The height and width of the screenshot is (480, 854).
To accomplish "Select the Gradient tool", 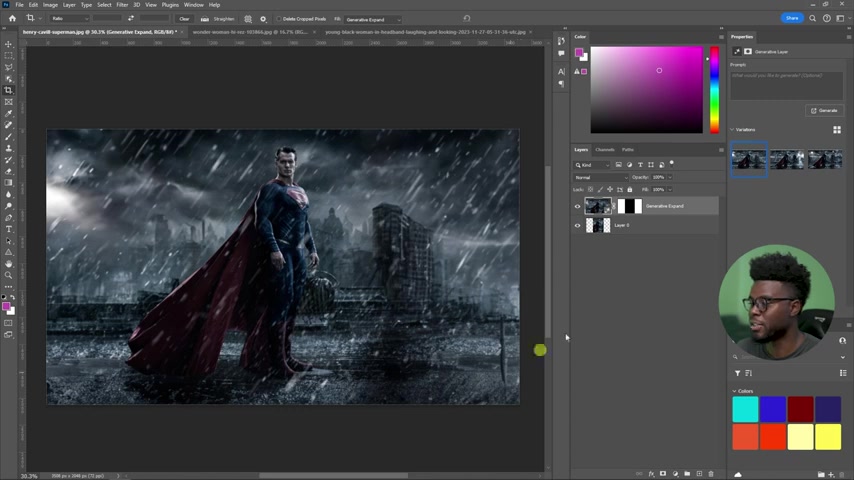I will [x=8, y=183].
